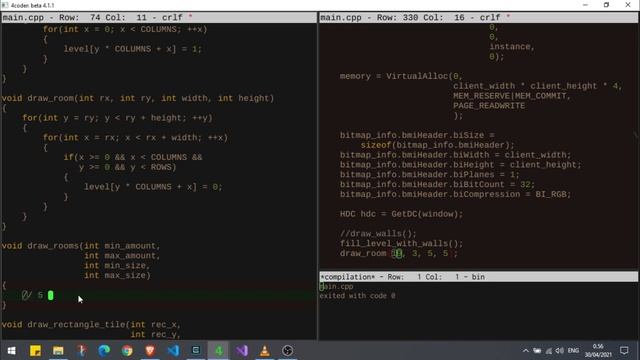The height and width of the screenshot is (360, 640).
Task: Click the 'int min_amount,' parameter
Action: tap(122, 246)
